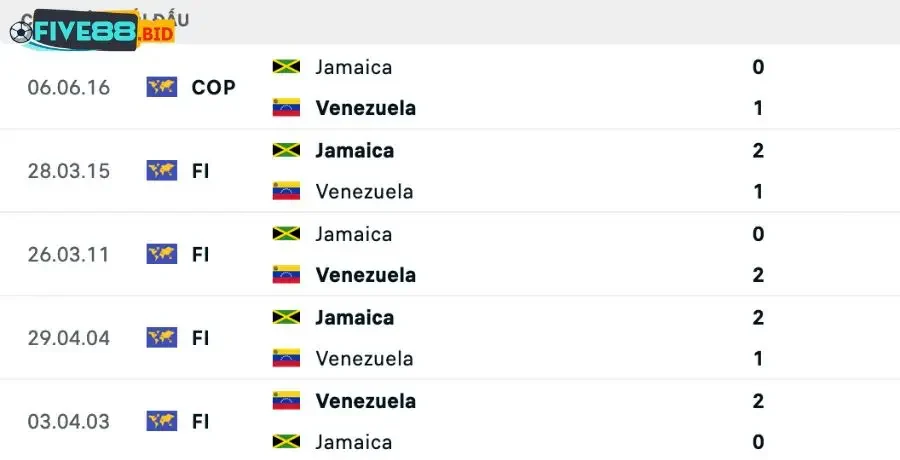This screenshot has height=460, width=900.
Task: Click world map icon beside 29.04.04
Action: click(x=161, y=338)
